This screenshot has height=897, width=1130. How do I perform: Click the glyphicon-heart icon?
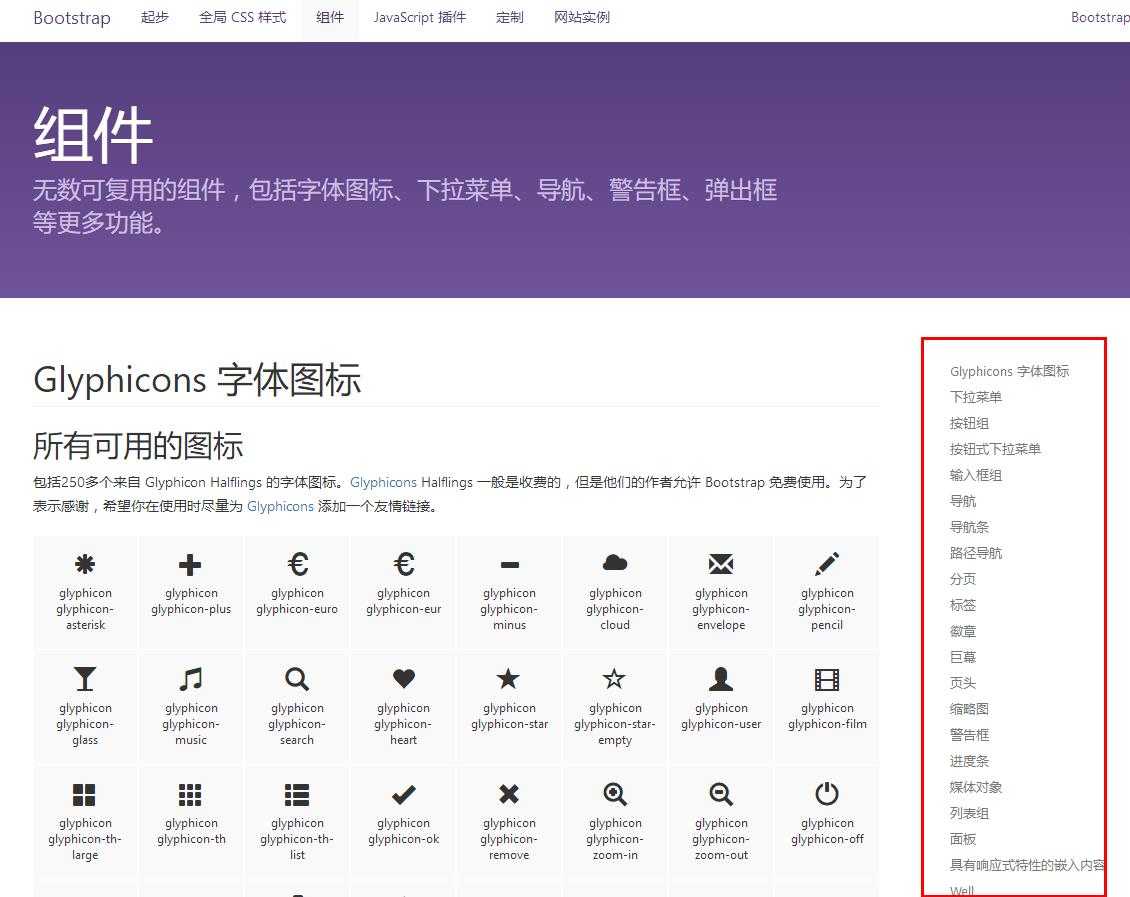(404, 678)
